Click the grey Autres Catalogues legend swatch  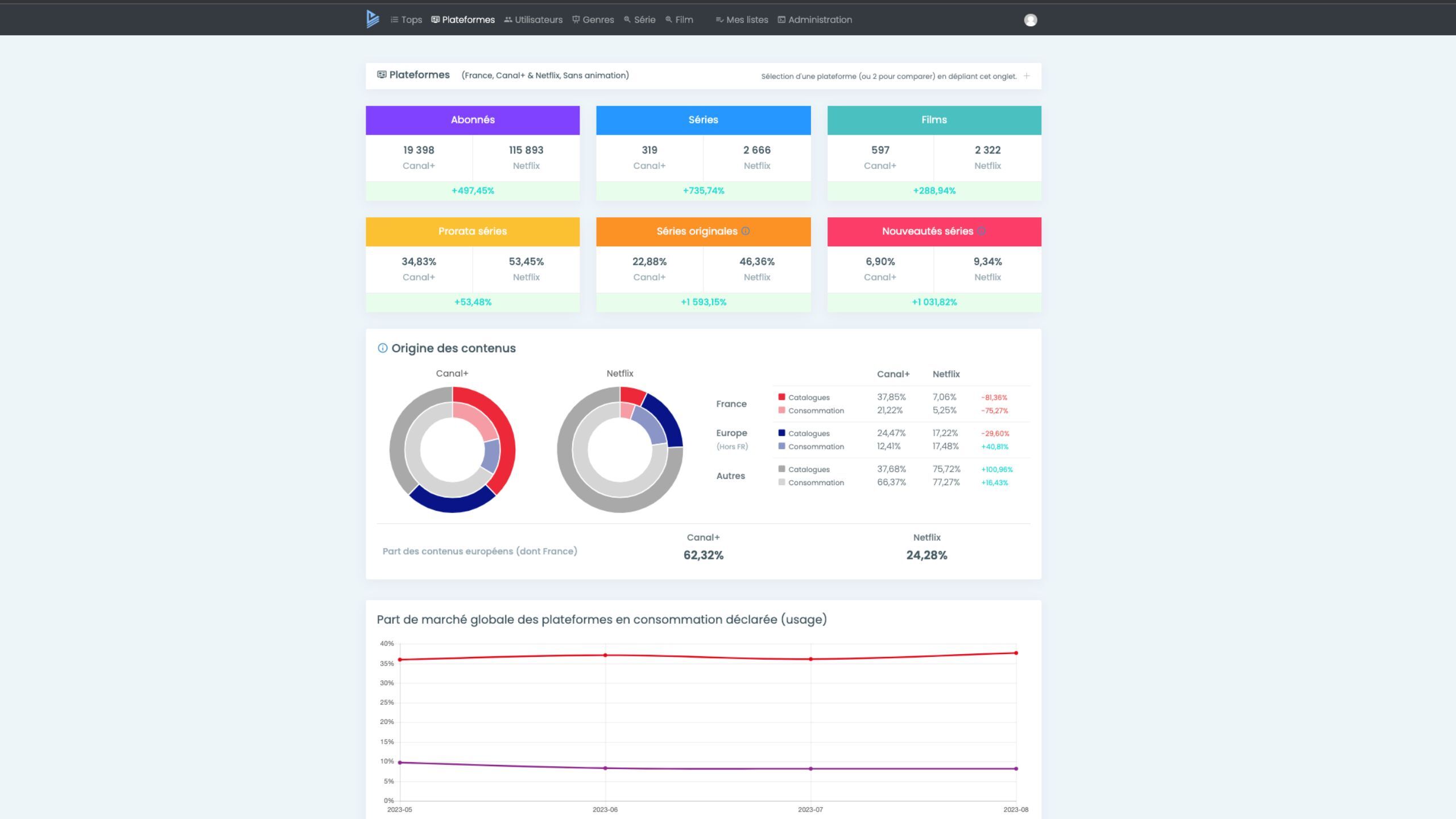click(781, 469)
